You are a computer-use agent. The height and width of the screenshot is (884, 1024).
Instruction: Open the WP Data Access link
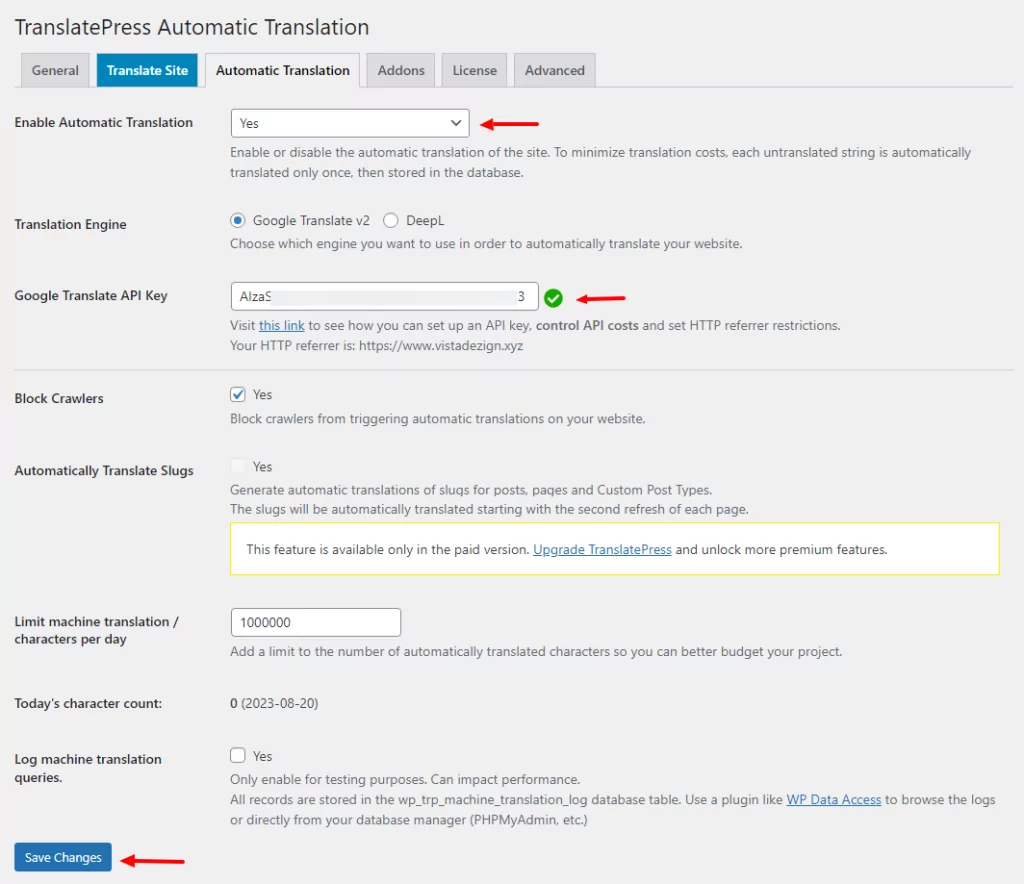833,800
